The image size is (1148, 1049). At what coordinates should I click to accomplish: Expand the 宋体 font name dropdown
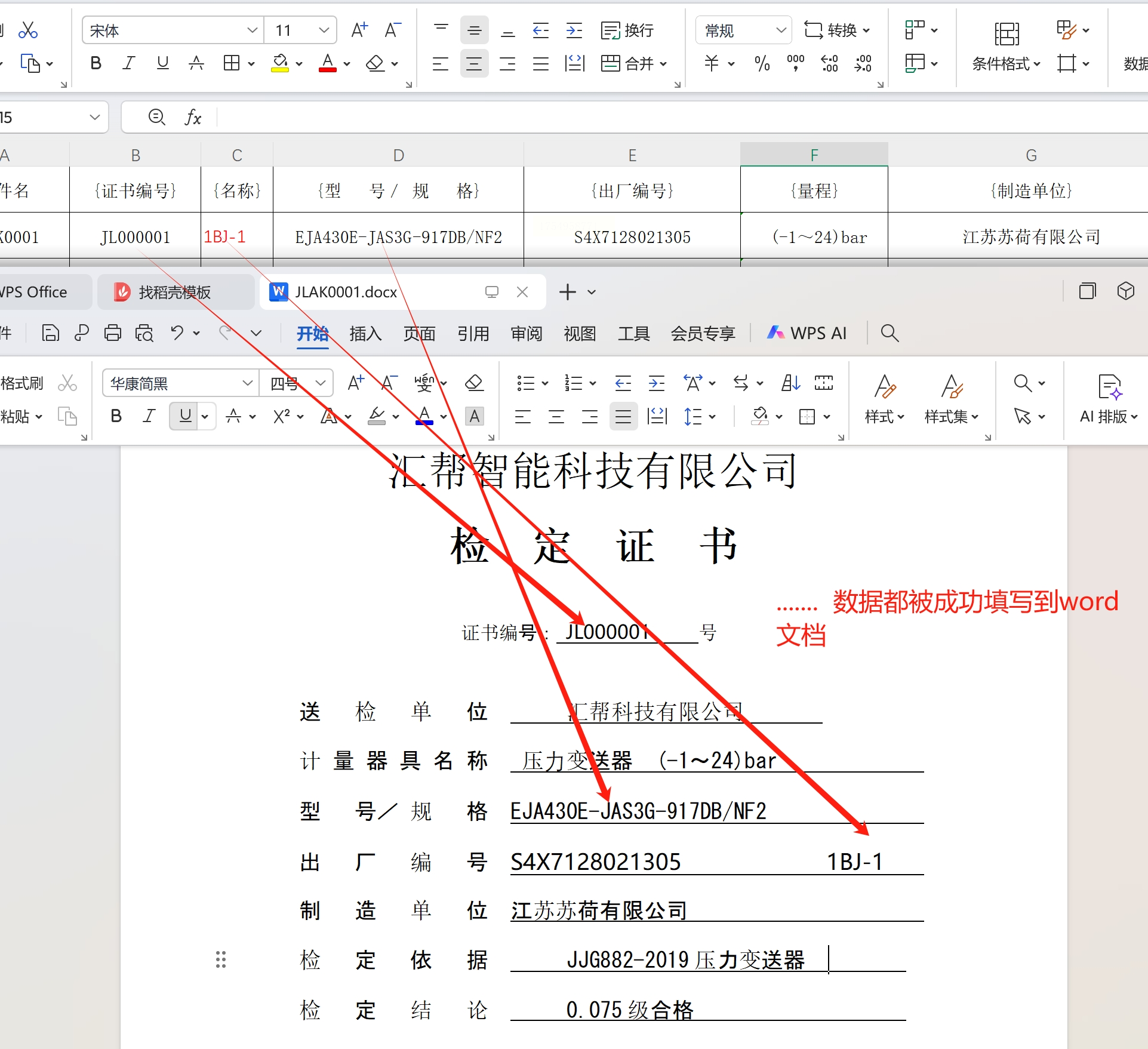tap(252, 30)
